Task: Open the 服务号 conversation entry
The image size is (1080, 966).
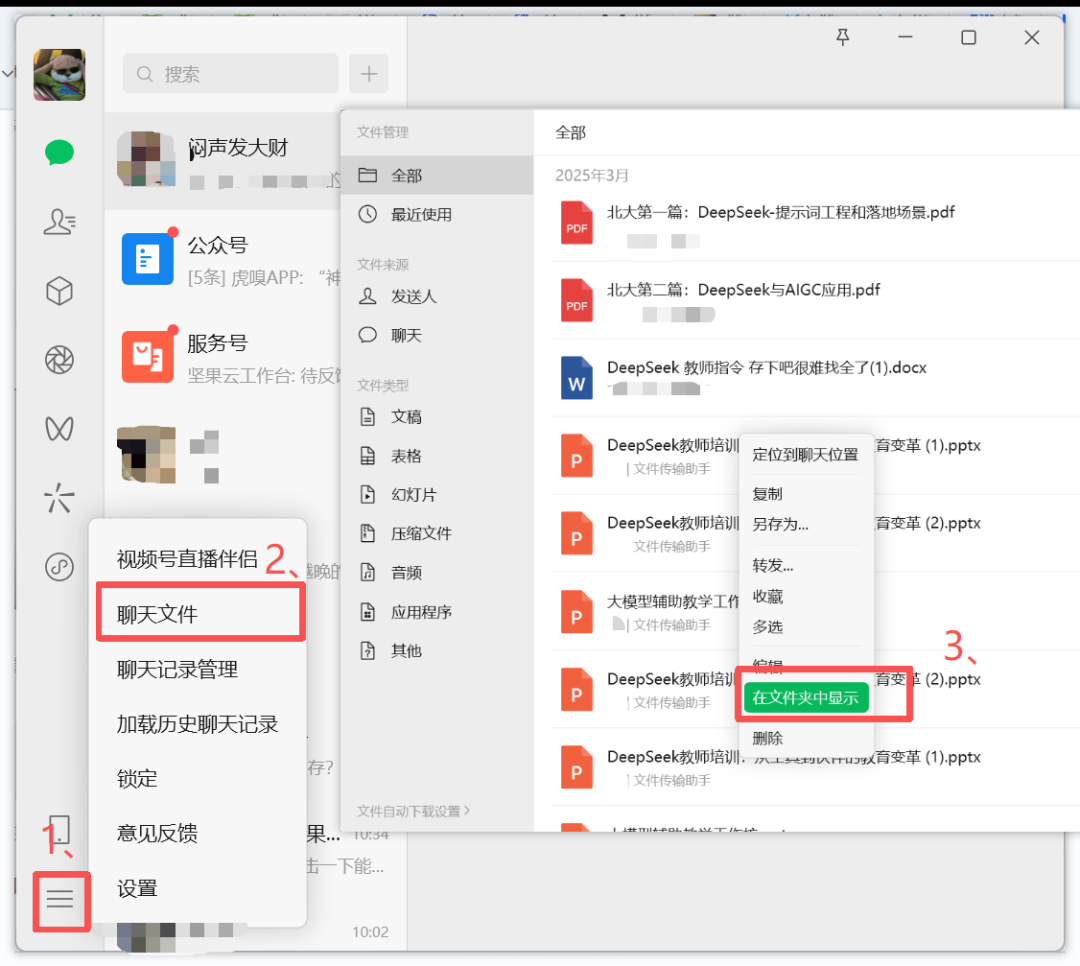Action: pyautogui.click(x=222, y=358)
